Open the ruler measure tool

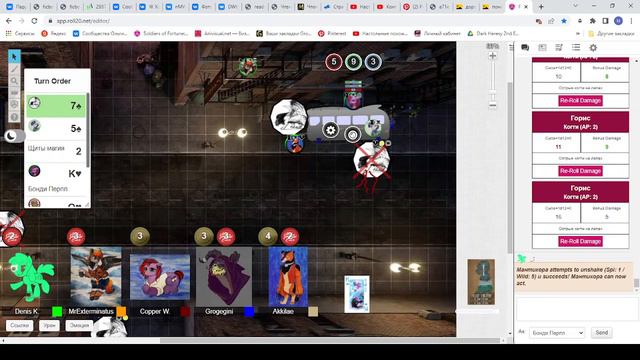[x=14, y=93]
